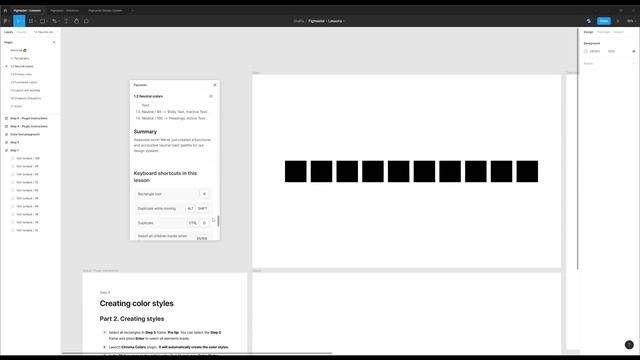Switch to the second file tab
The height and width of the screenshot is (360, 640).
(64, 10)
